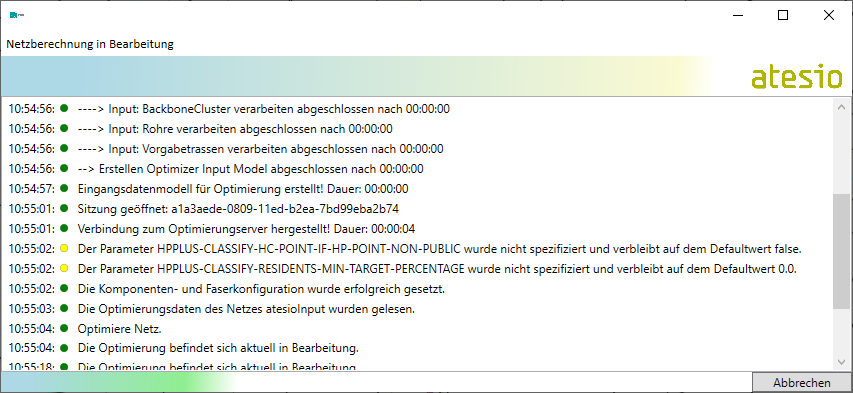Viewport: 853px width, 393px height.
Task: Click yellow warning dot for RESIDENTS-MIN-TARGET parameter
Action: tap(64, 268)
